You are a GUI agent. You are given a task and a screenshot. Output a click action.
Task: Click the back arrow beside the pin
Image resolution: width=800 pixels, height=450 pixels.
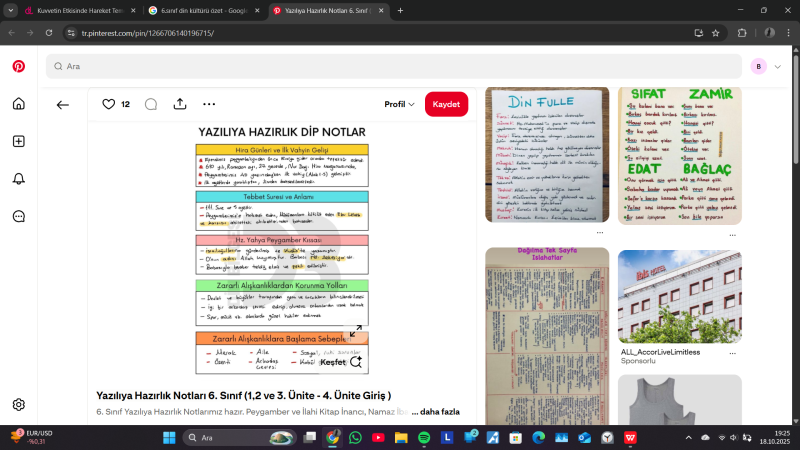(63, 104)
